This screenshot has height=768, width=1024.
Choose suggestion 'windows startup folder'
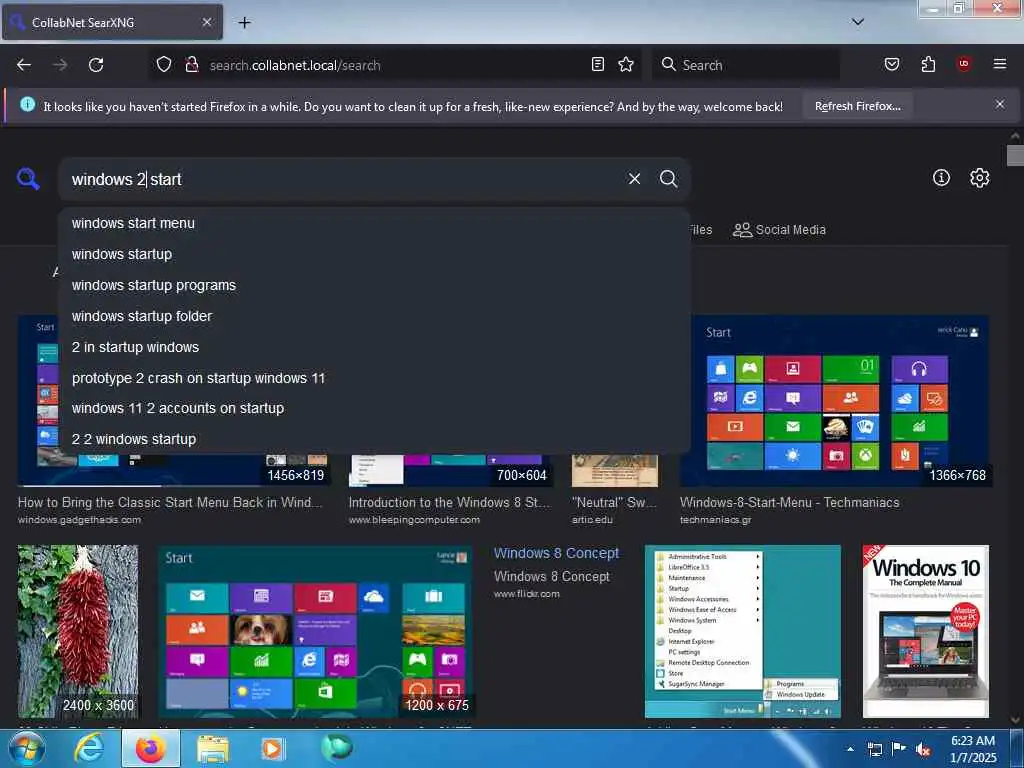pyautogui.click(x=374, y=316)
